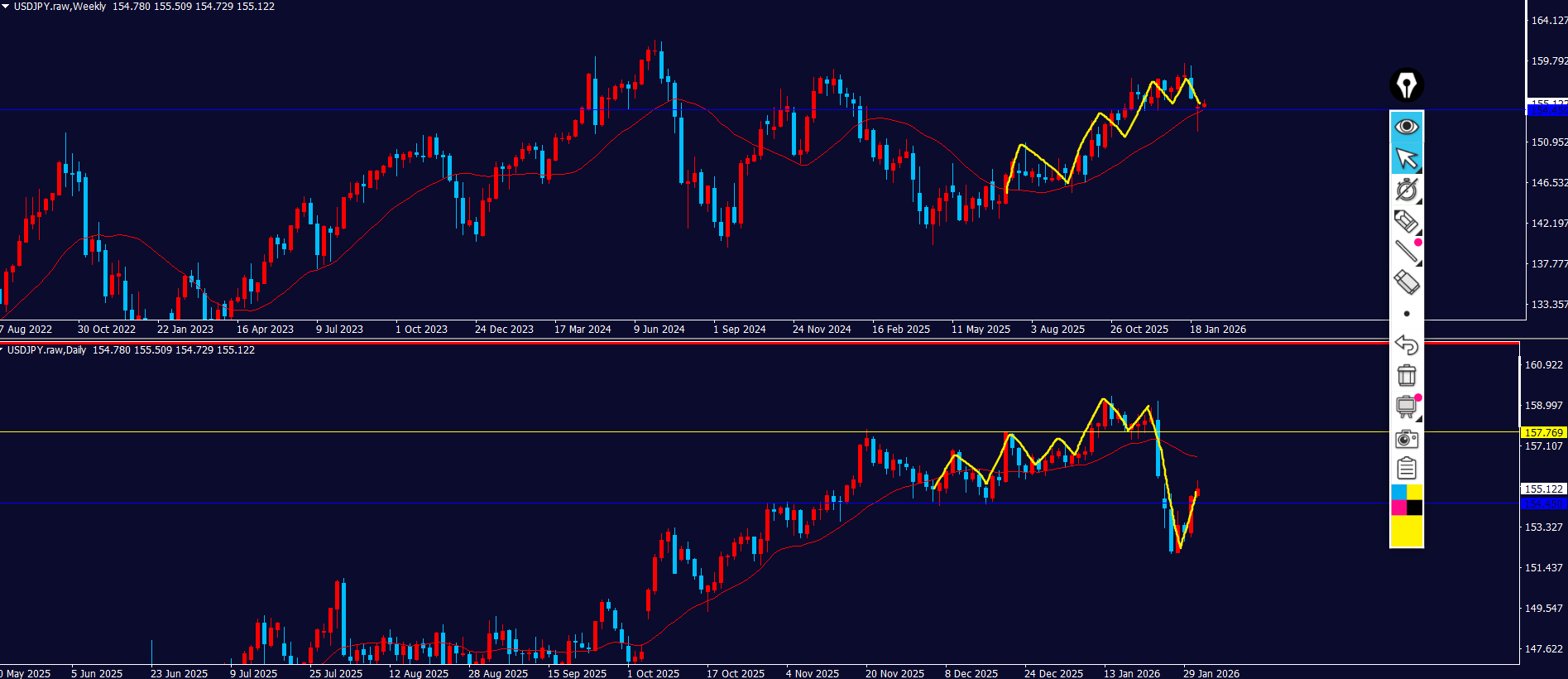The width and height of the screenshot is (1568, 679).
Task: Switch to the mouse cursor pointer mode
Action: click(x=1406, y=158)
